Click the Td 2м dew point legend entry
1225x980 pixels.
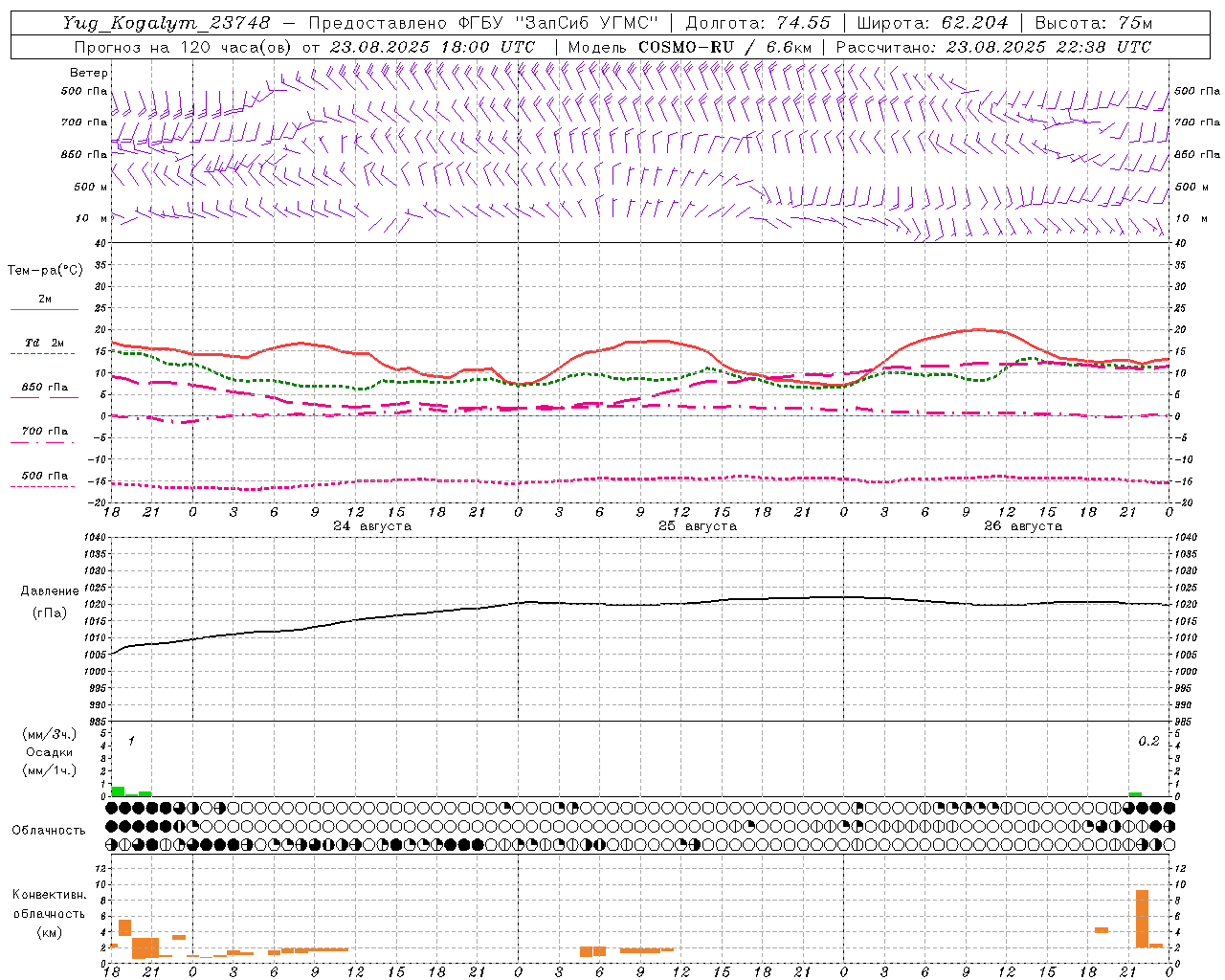(x=45, y=343)
